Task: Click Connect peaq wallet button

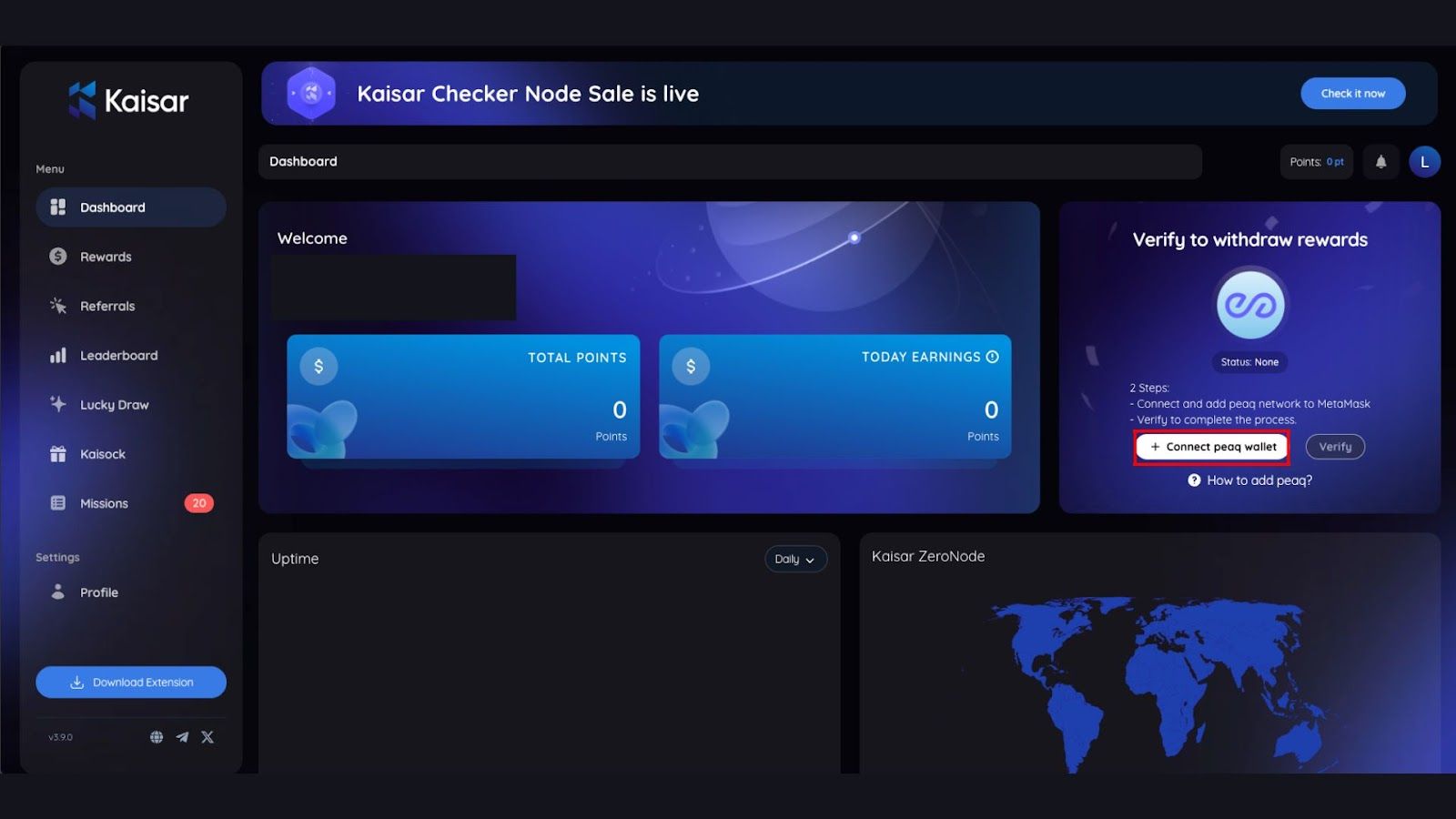Action: [1211, 447]
